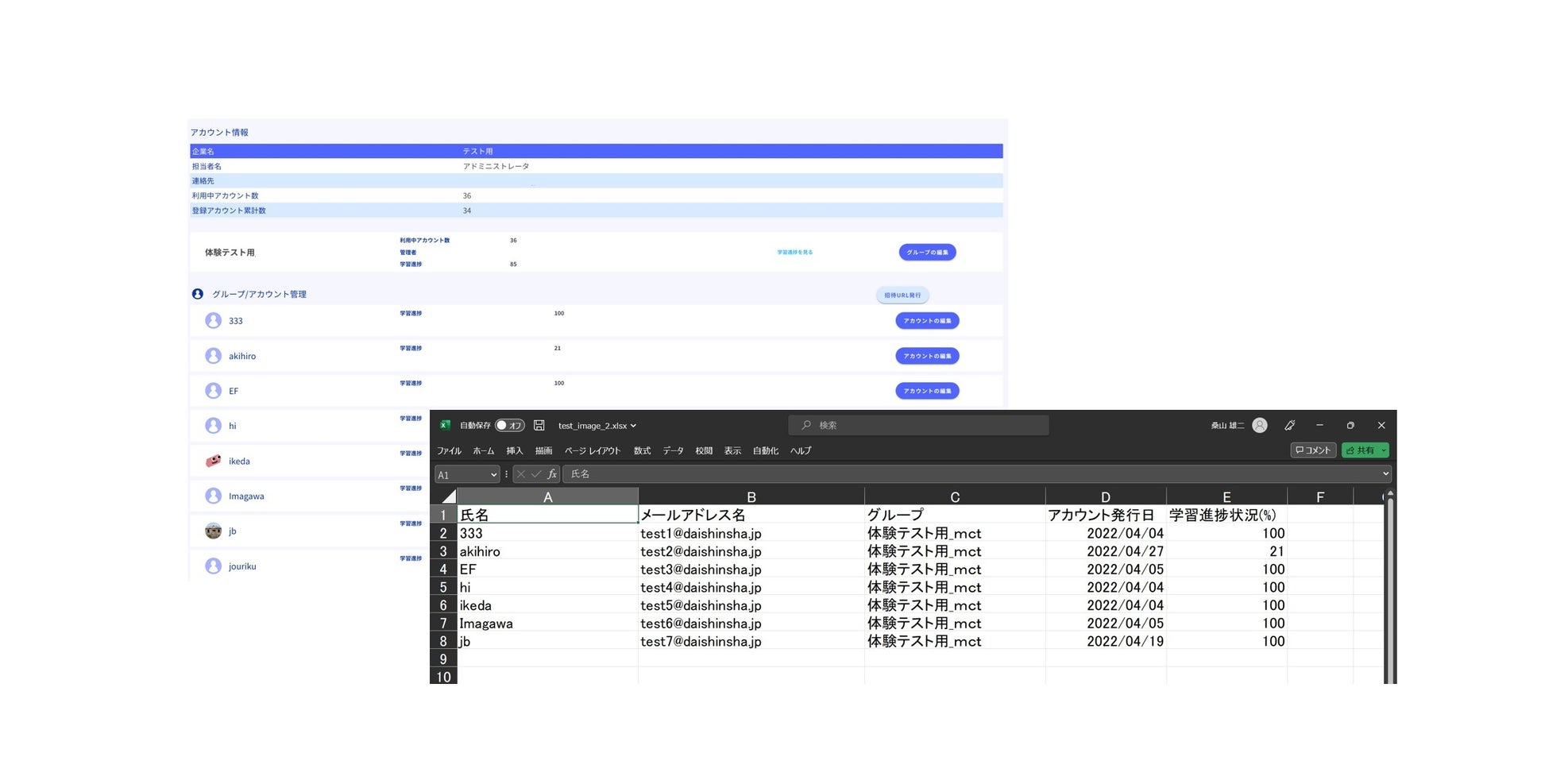Select the アカウント発行日 header cell
The image size is (1549, 784).
coord(1106,515)
